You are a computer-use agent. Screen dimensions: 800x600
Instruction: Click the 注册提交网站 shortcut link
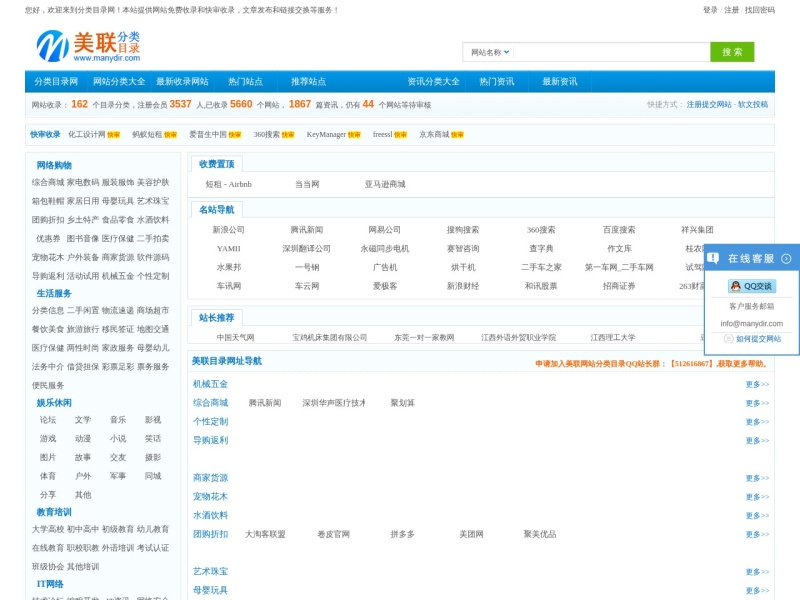pyautogui.click(x=709, y=104)
